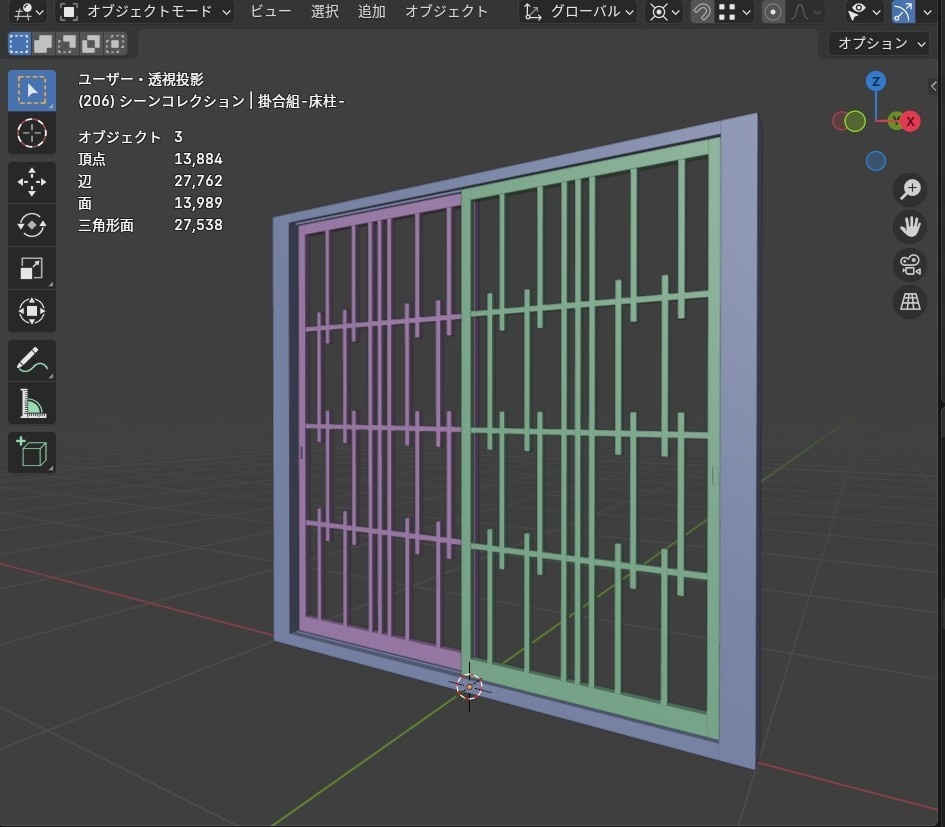
Task: Select the Move tool
Action: (32, 182)
